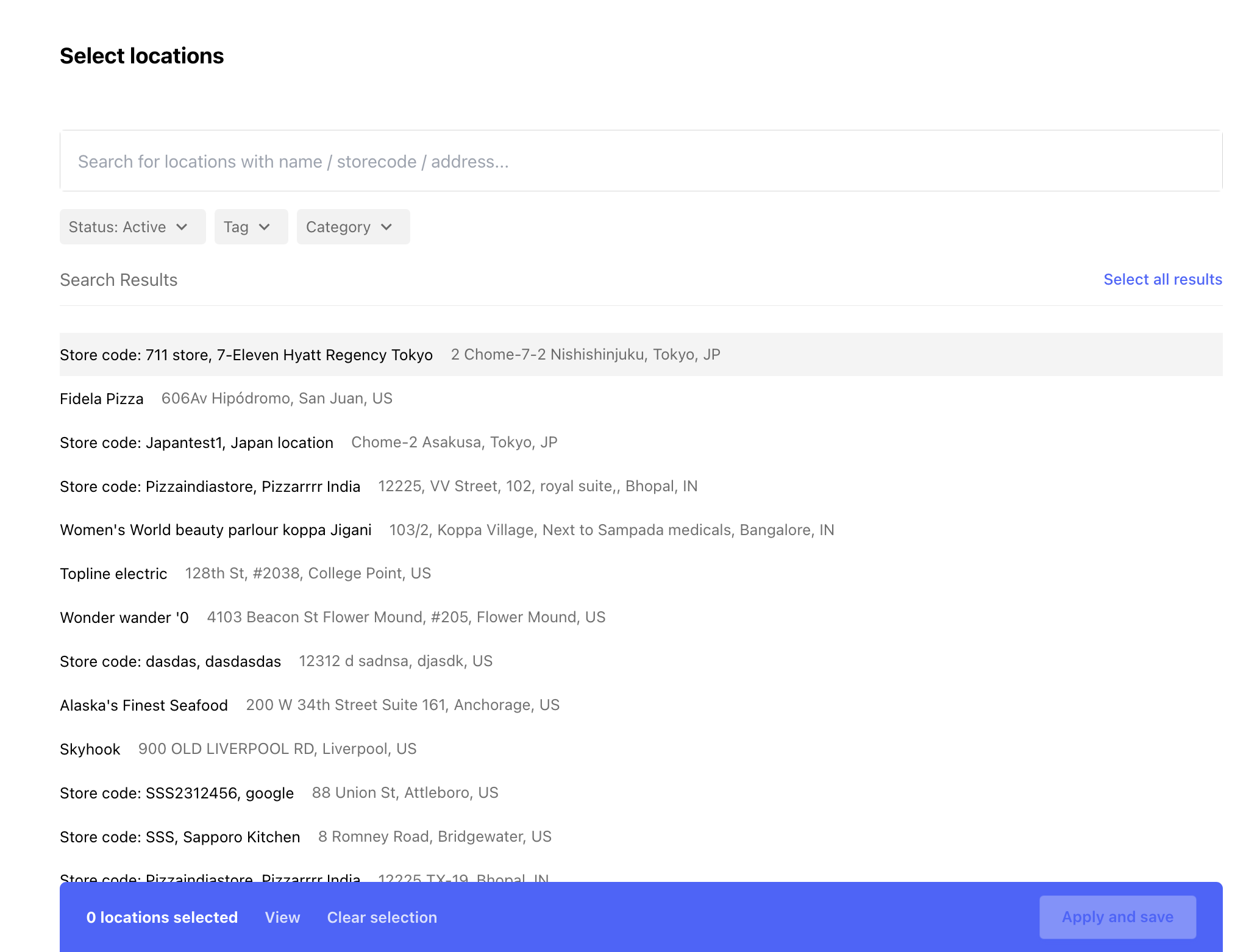Image resolution: width=1246 pixels, height=952 pixels.
Task: Select the Fidela Pizza location
Action: point(641,399)
